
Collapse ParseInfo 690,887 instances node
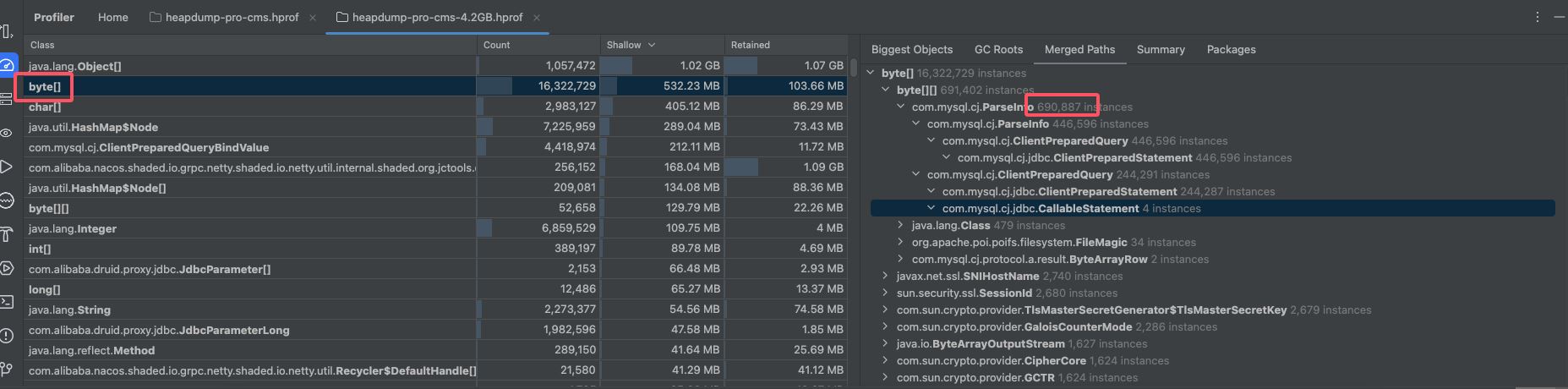point(901,107)
